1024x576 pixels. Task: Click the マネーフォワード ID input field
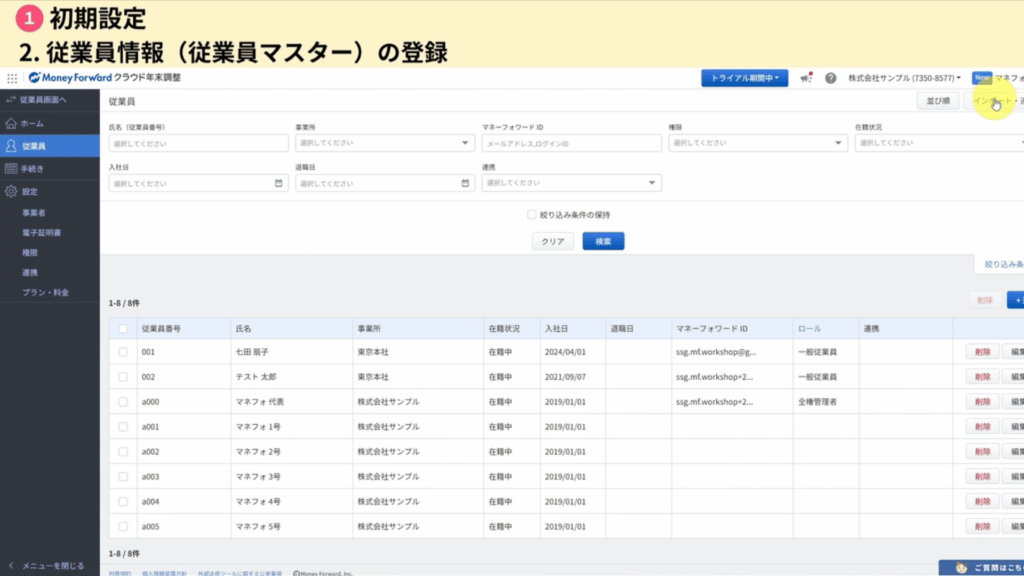571,143
